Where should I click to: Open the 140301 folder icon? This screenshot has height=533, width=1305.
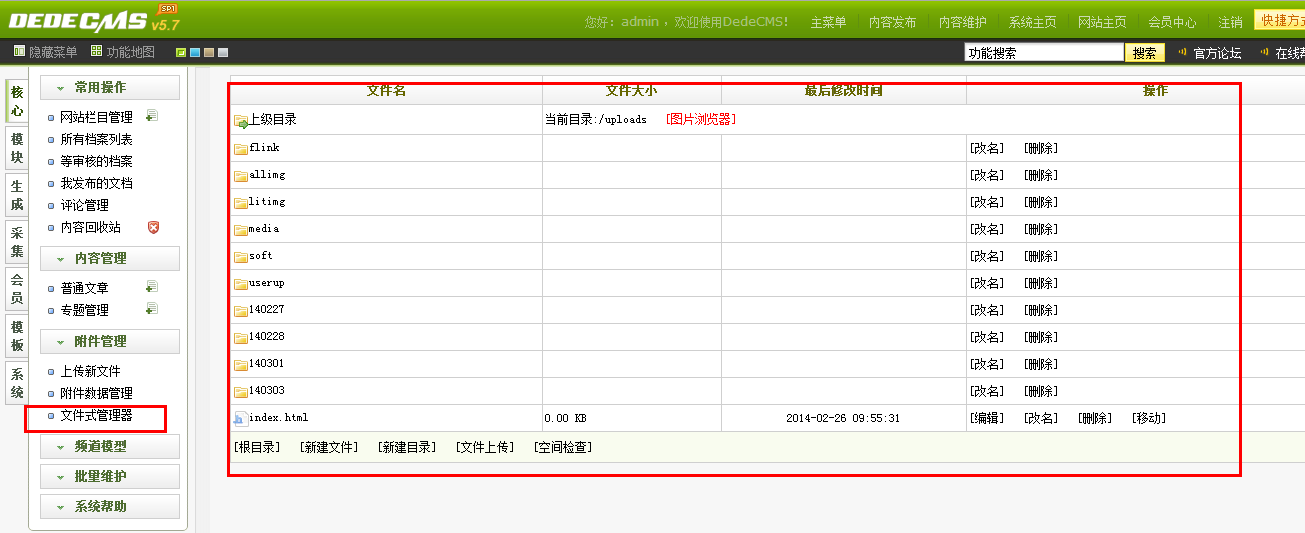[241, 365]
